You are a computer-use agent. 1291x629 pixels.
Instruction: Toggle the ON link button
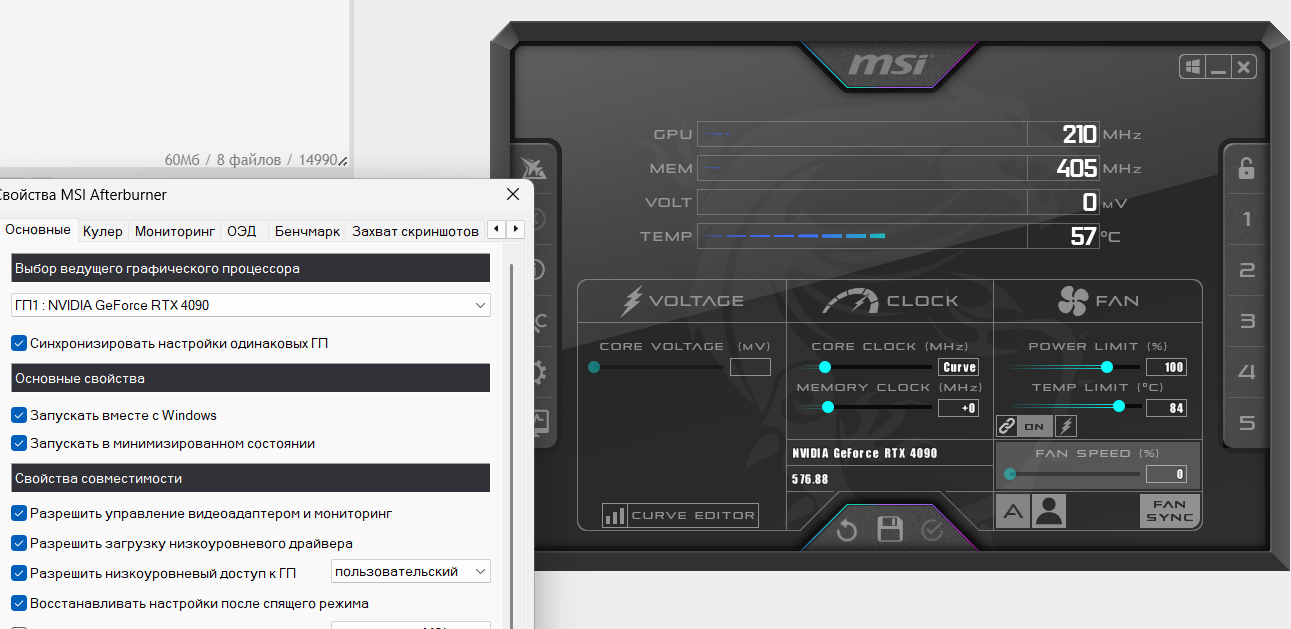click(1035, 426)
